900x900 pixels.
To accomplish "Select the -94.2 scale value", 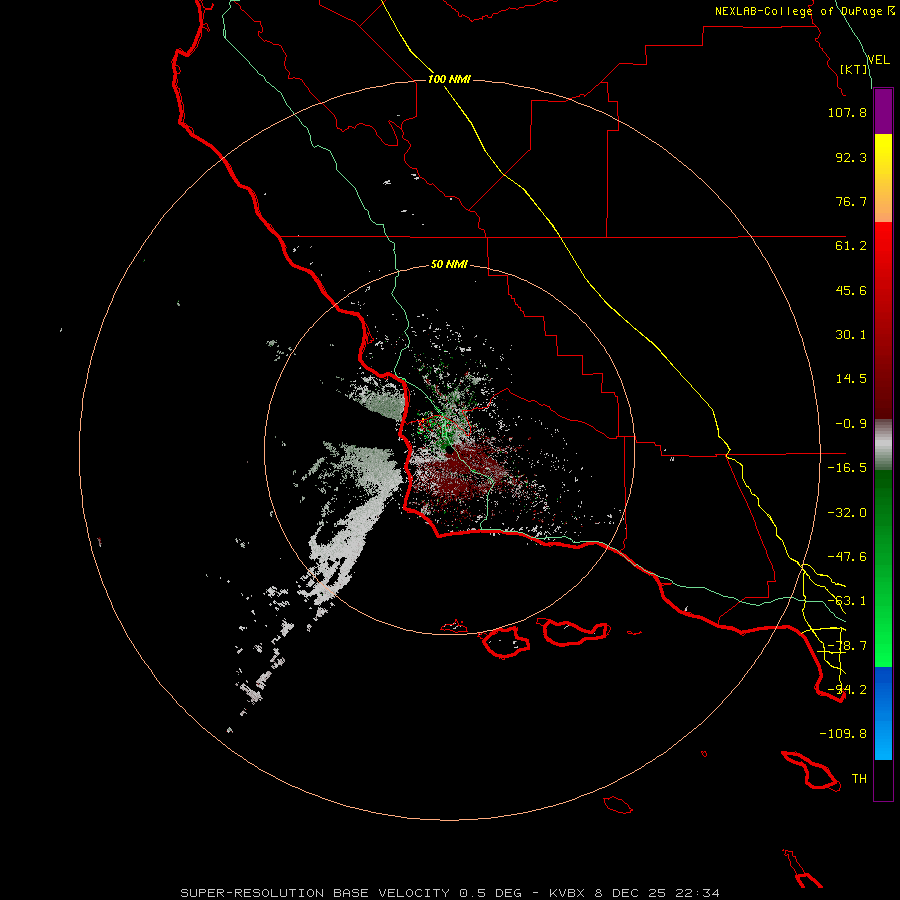I will pyautogui.click(x=847, y=690).
